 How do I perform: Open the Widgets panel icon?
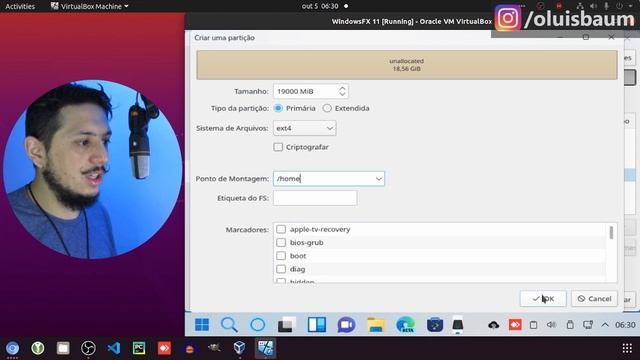pyautogui.click(x=317, y=325)
